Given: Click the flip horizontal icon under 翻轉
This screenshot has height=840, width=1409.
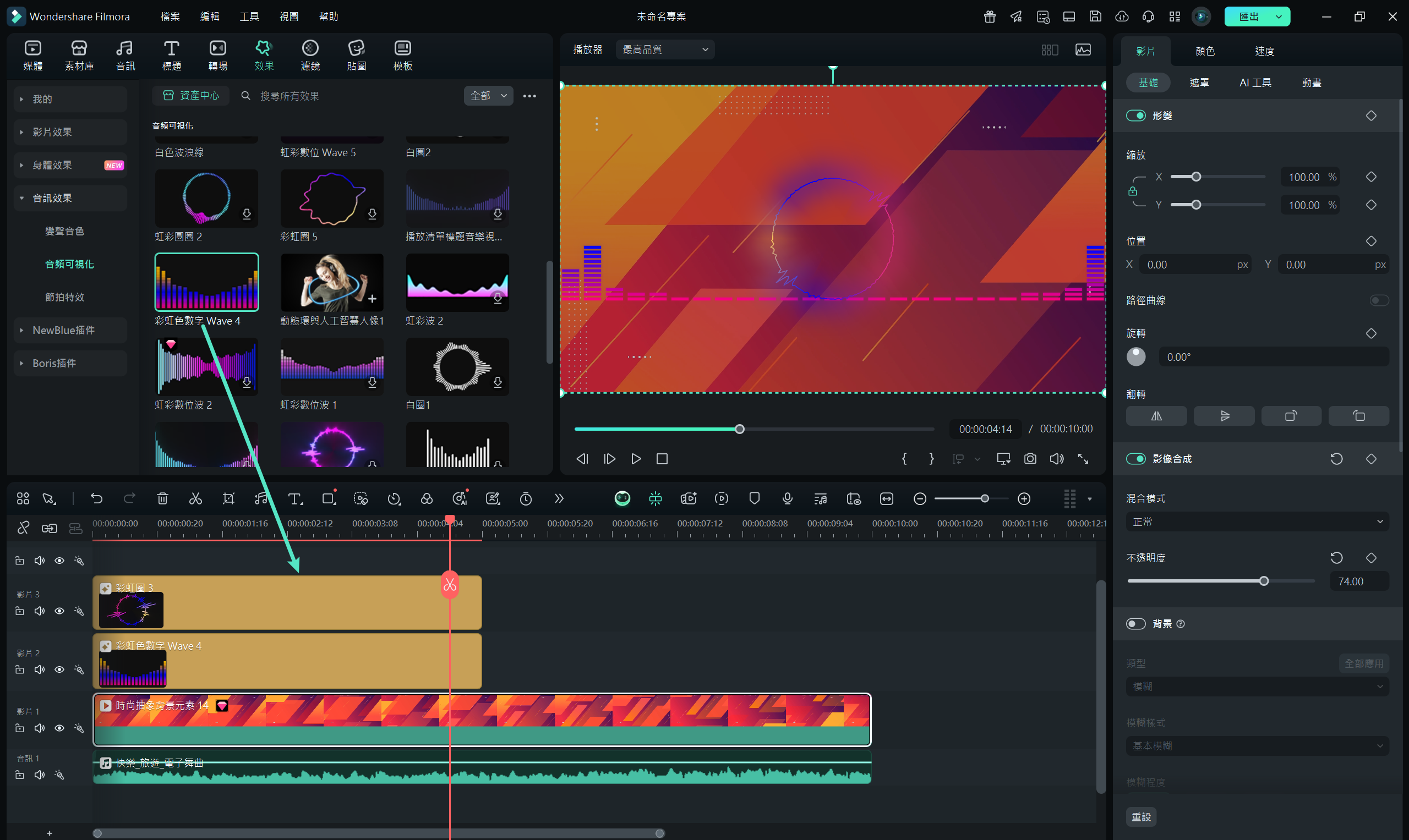Looking at the screenshot, I should (x=1156, y=416).
